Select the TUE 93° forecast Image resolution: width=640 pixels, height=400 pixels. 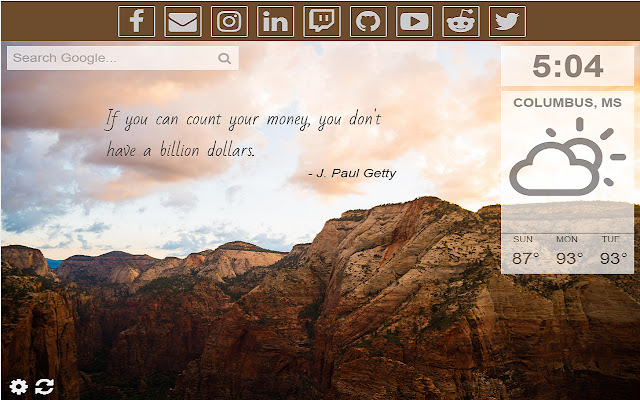click(611, 251)
